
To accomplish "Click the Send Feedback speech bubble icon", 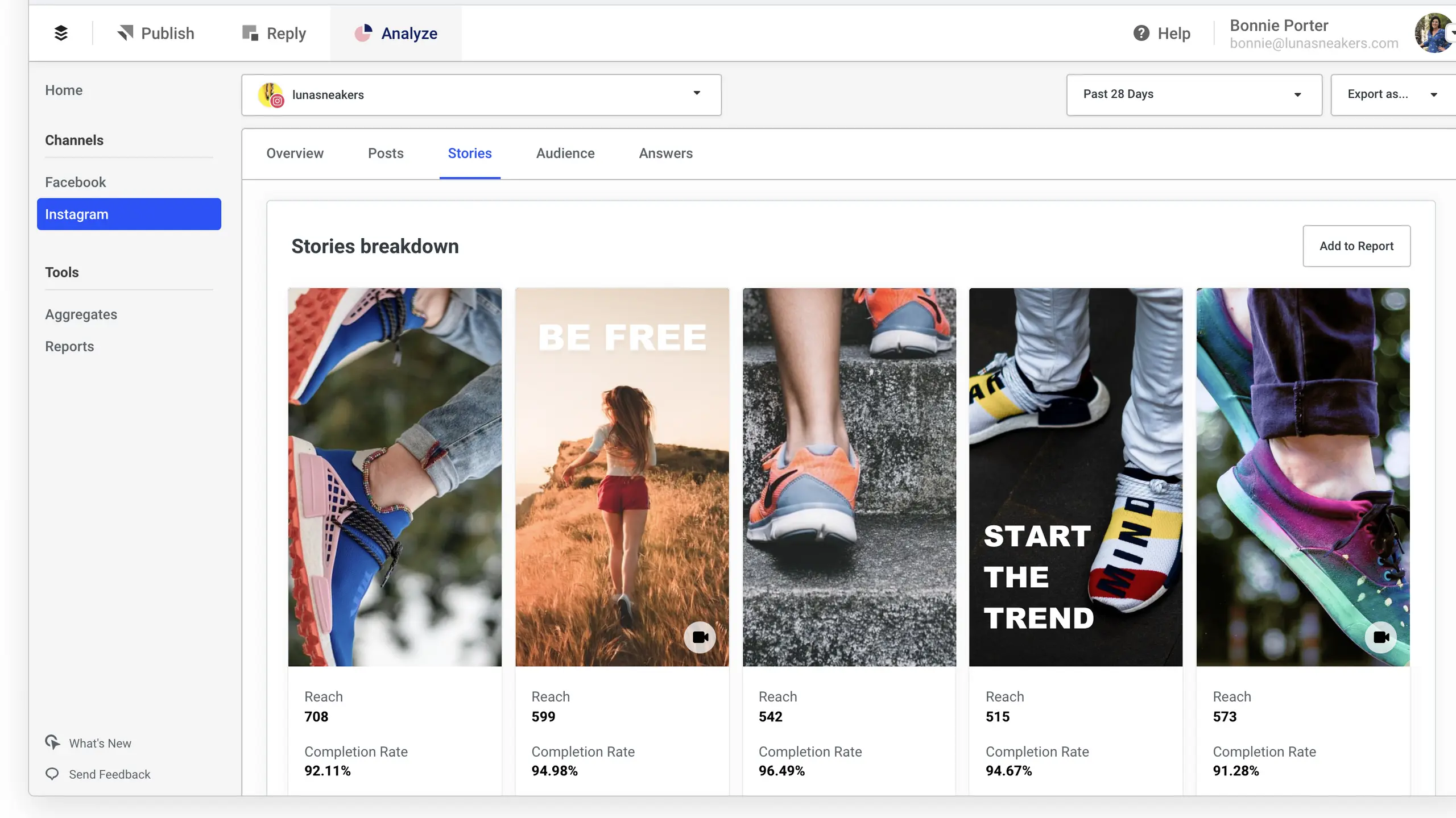I will 52,774.
